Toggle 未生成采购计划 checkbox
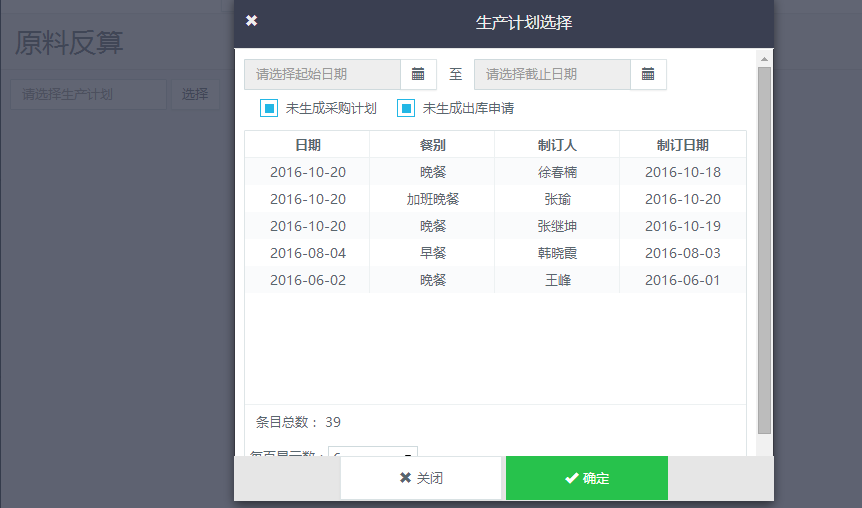 tap(268, 108)
